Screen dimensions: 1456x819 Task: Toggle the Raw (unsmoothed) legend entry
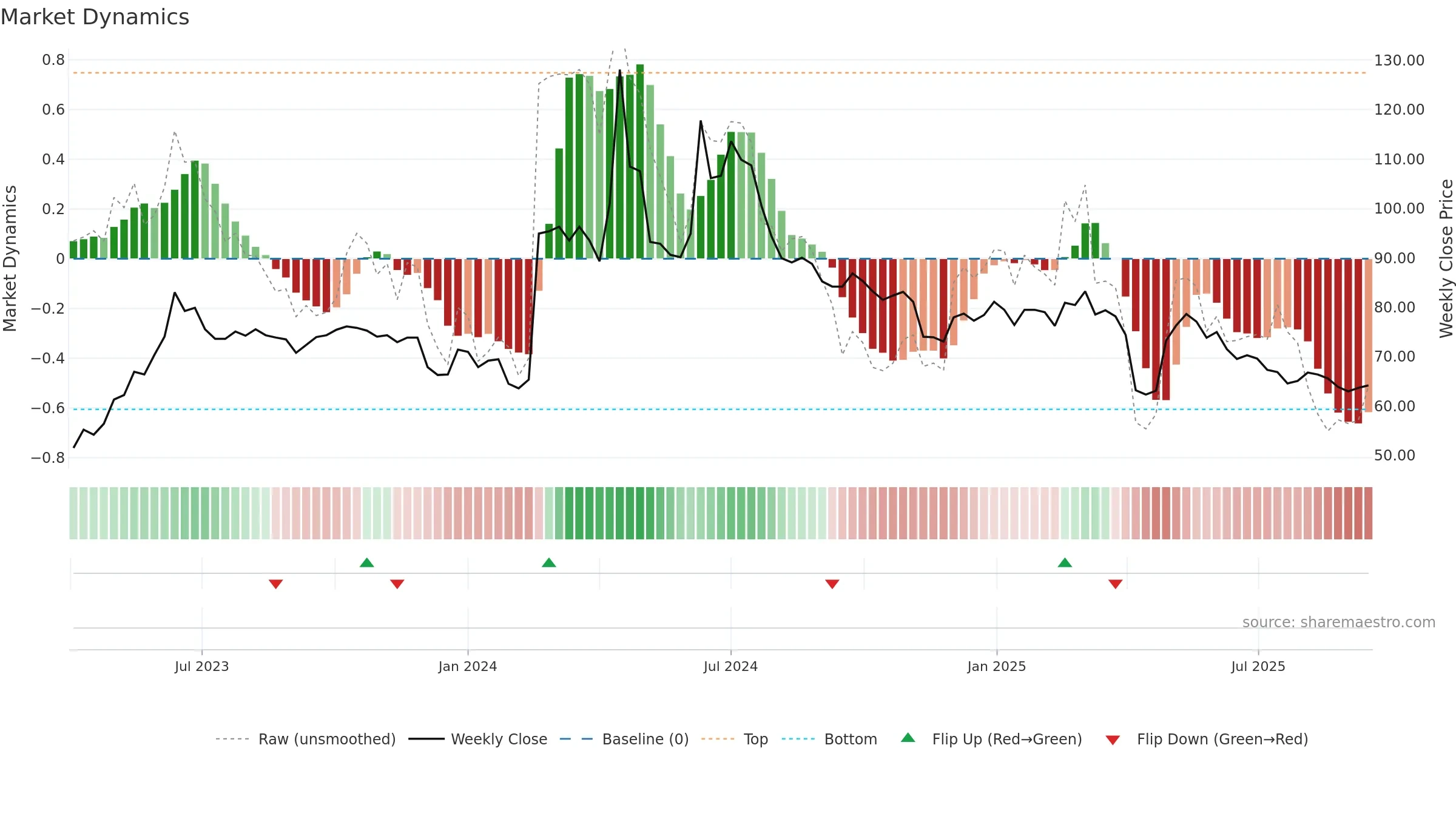point(306,739)
